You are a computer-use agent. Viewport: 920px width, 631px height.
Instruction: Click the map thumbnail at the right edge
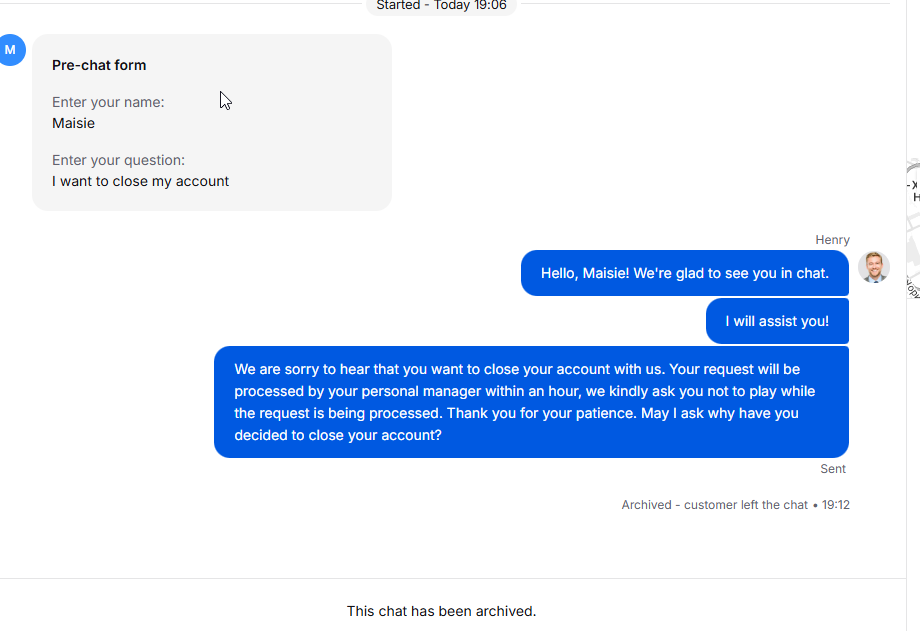(913, 230)
